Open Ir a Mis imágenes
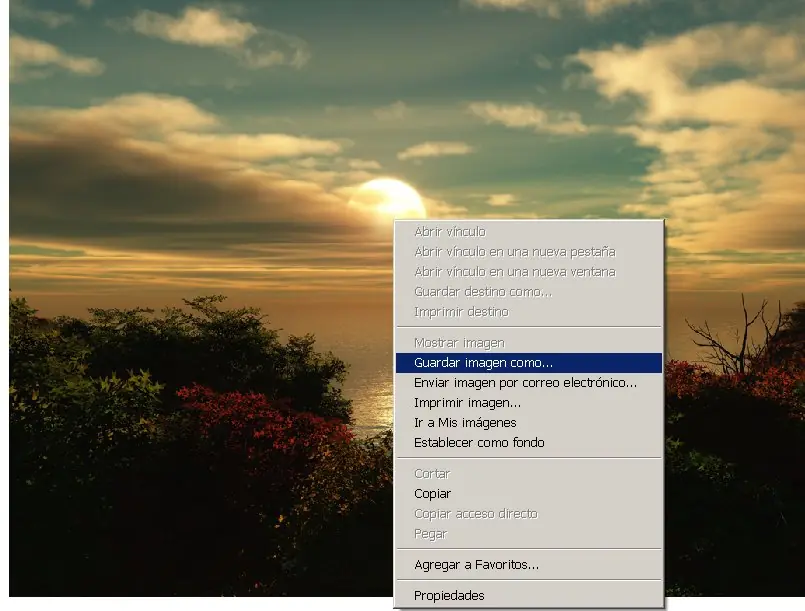The height and width of the screenshot is (611, 805). pyautogui.click(x=528, y=423)
